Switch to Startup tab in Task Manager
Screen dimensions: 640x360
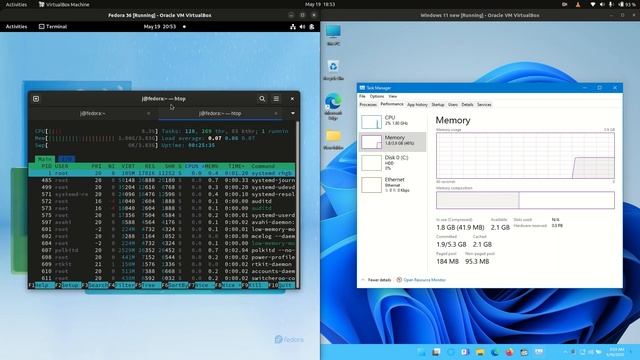[x=438, y=105]
